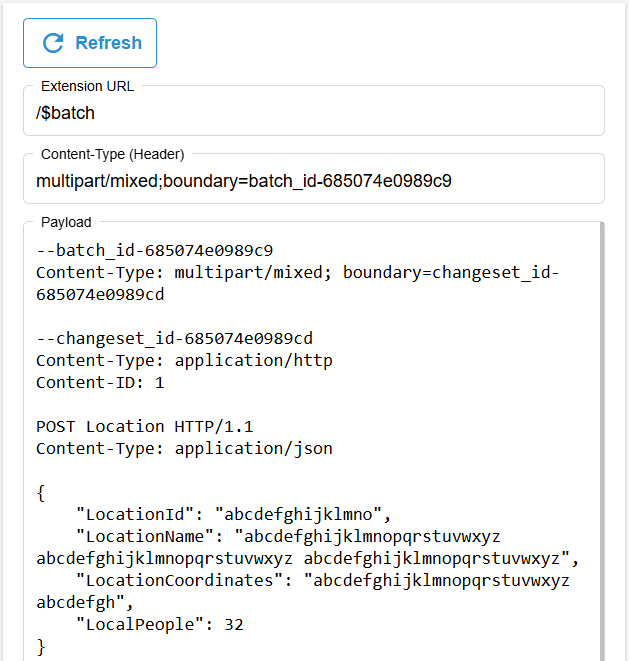Screen dimensions: 629x661
Task: Place cursor on the --changeset_id-685074e0989cd payload line
Action: coord(175,339)
